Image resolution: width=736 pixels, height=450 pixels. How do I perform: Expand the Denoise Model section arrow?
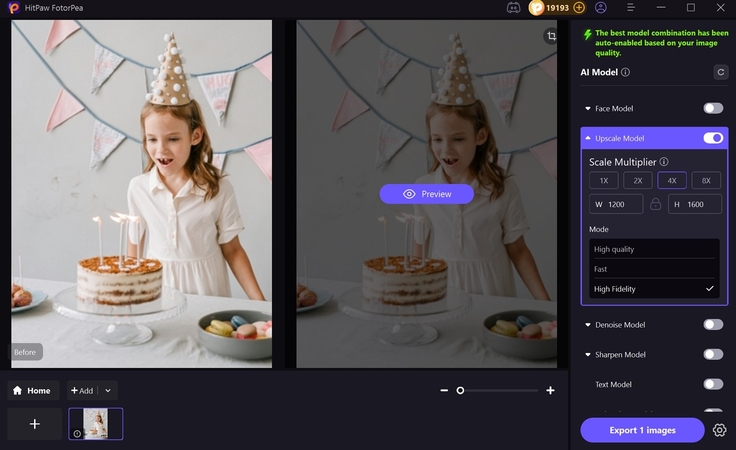588,325
